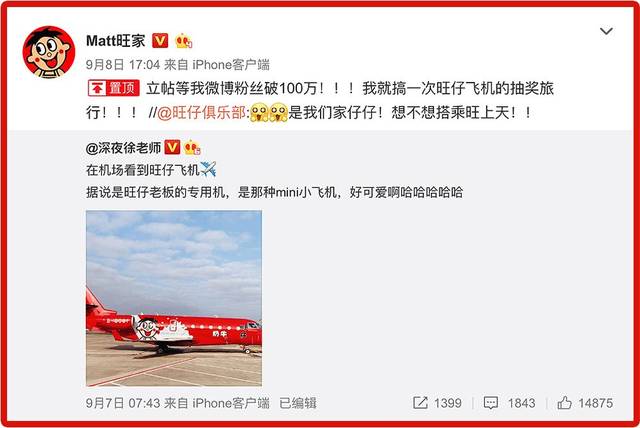Click the orange V badge beside Matt旺家
Viewport: 640px width, 428px height.
160,41
